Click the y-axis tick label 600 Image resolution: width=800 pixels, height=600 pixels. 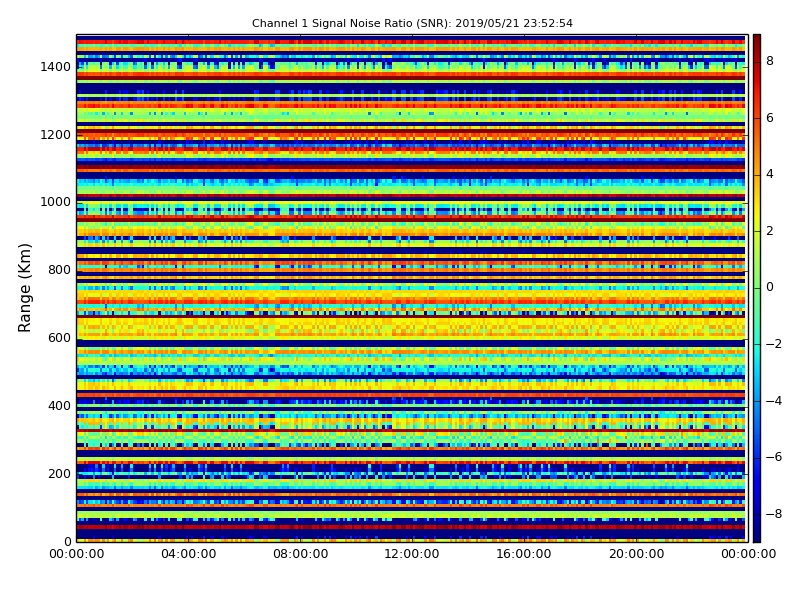click(x=59, y=338)
